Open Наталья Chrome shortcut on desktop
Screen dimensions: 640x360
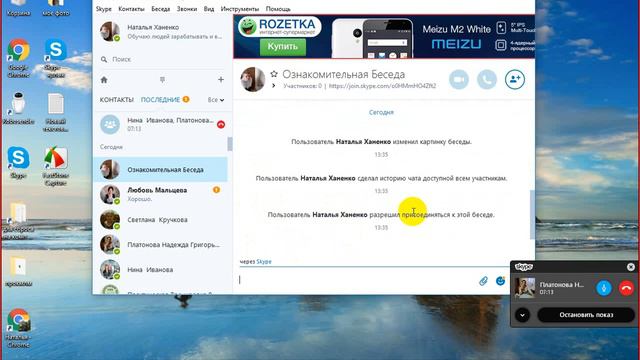click(18, 329)
